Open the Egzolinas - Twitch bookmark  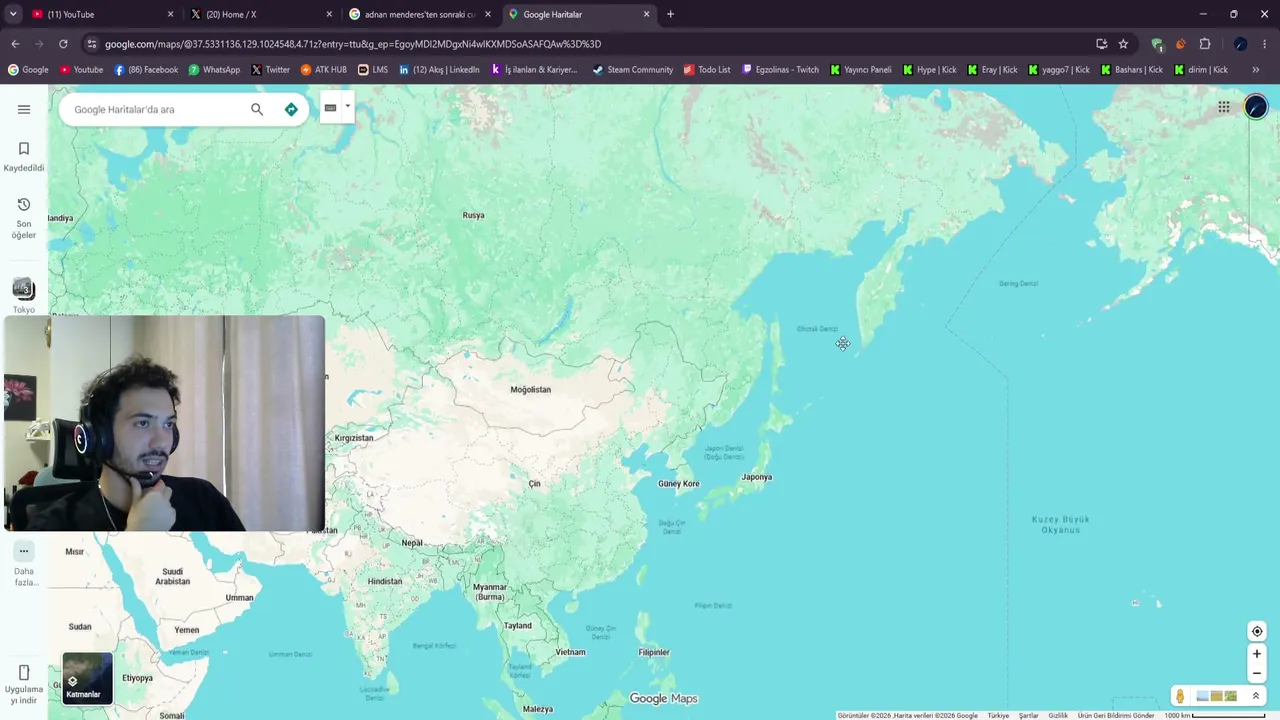780,70
